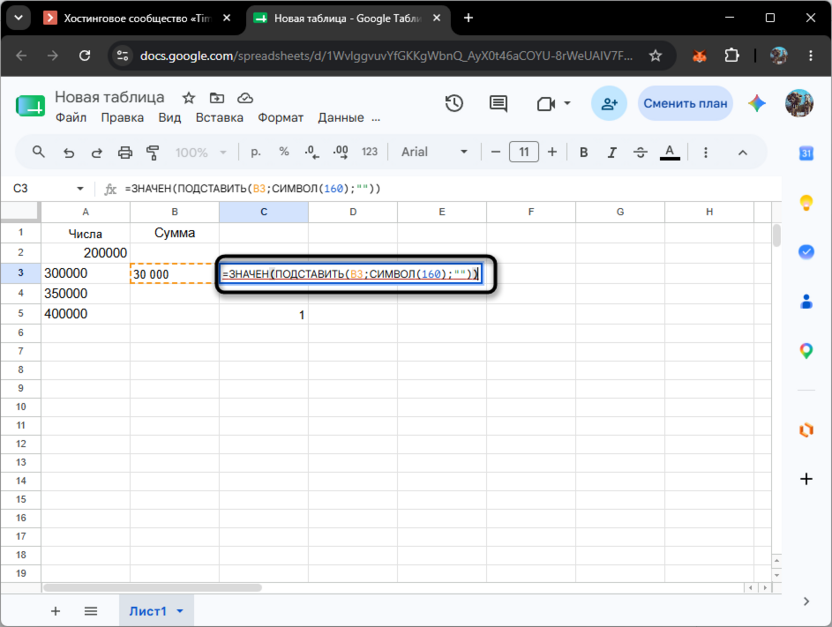Open the Arial font dropdown
The width and height of the screenshot is (832, 627).
(434, 152)
